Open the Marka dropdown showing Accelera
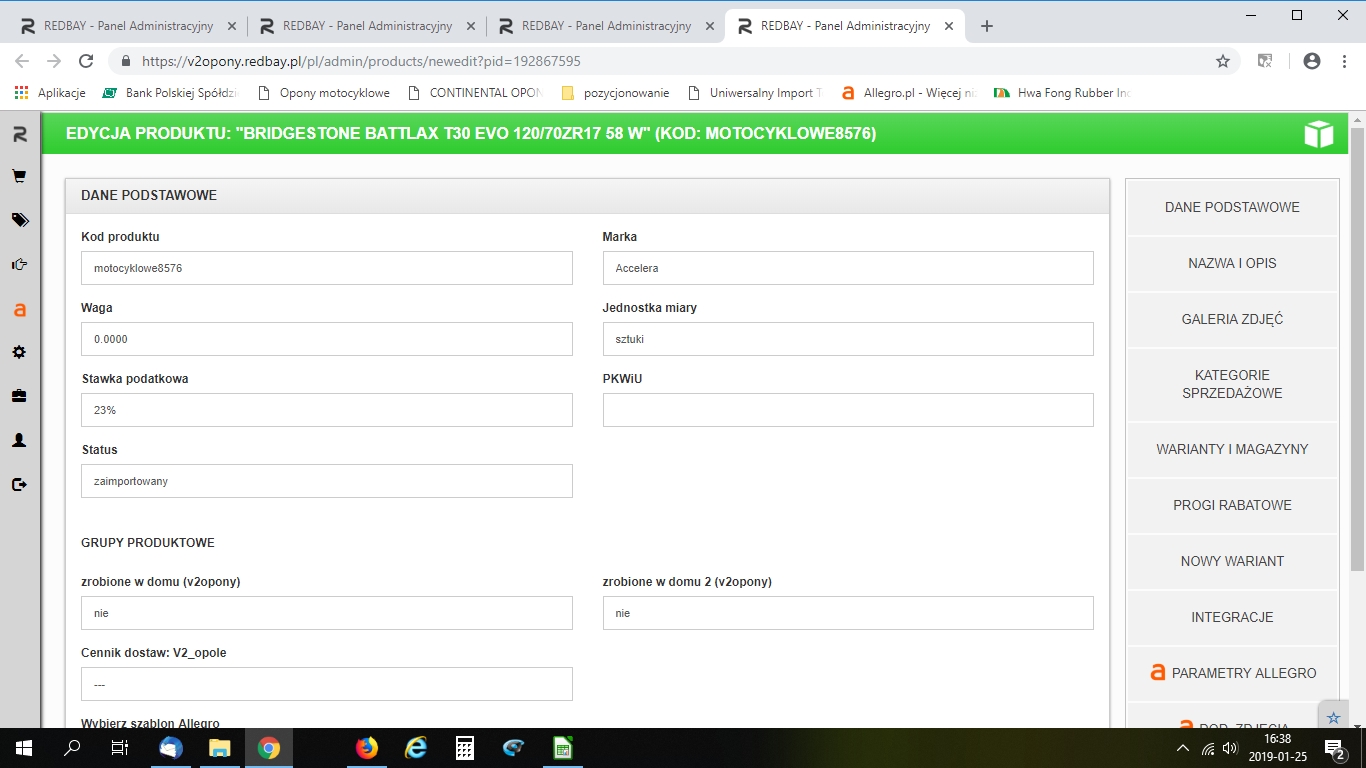Image resolution: width=1366 pixels, height=768 pixels. coord(847,268)
